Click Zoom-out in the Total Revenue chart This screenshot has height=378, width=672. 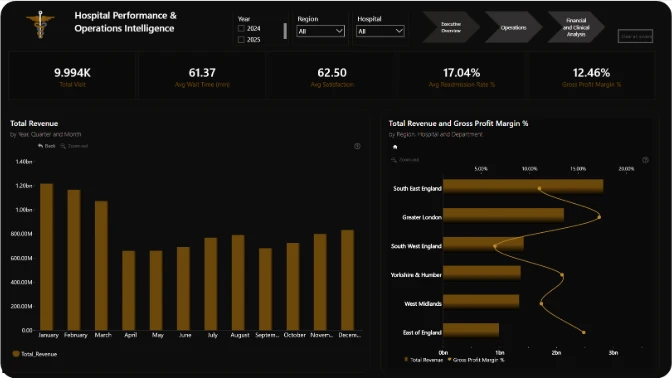[x=74, y=146]
